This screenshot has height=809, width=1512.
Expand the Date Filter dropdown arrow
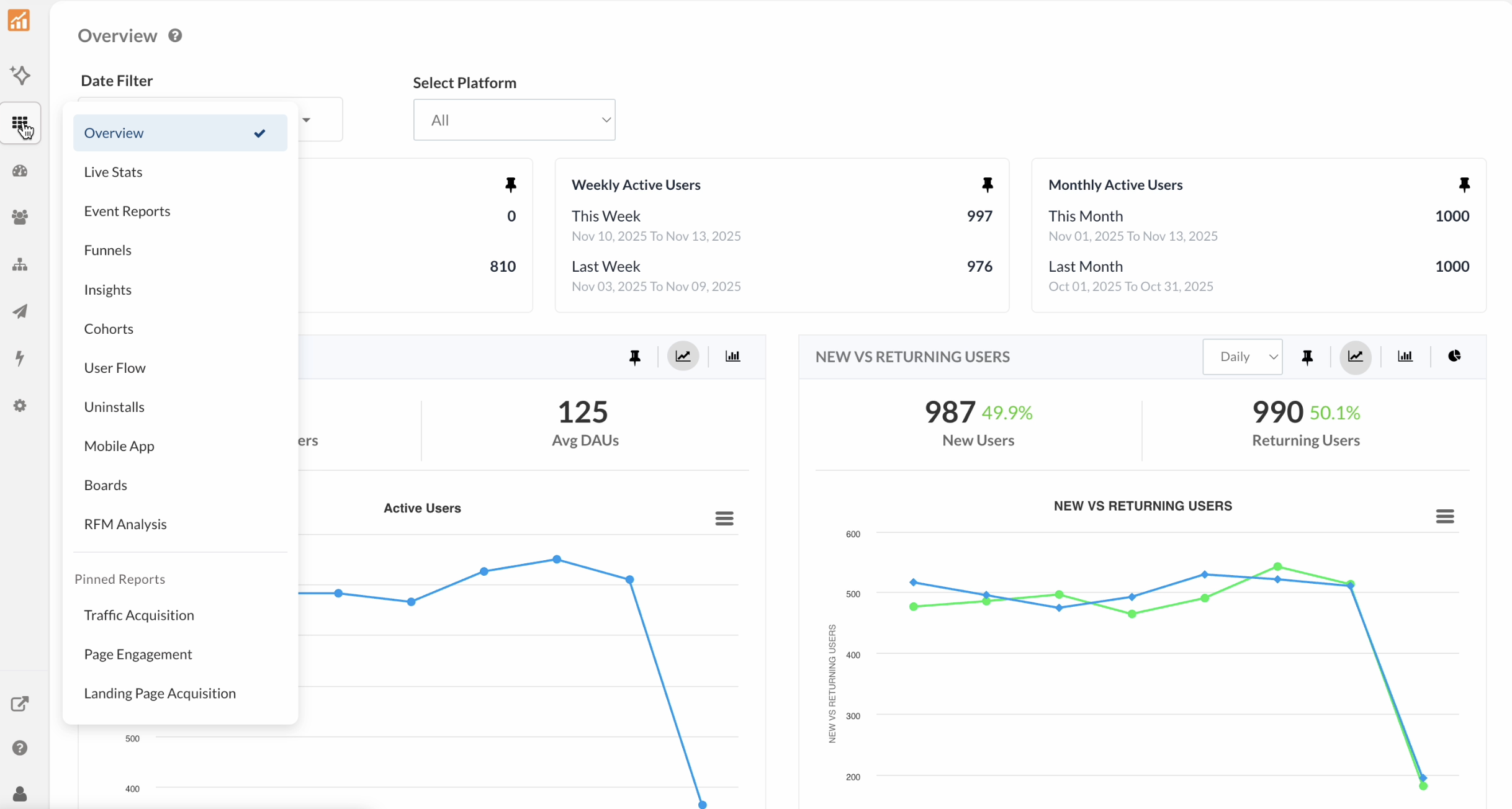click(306, 120)
